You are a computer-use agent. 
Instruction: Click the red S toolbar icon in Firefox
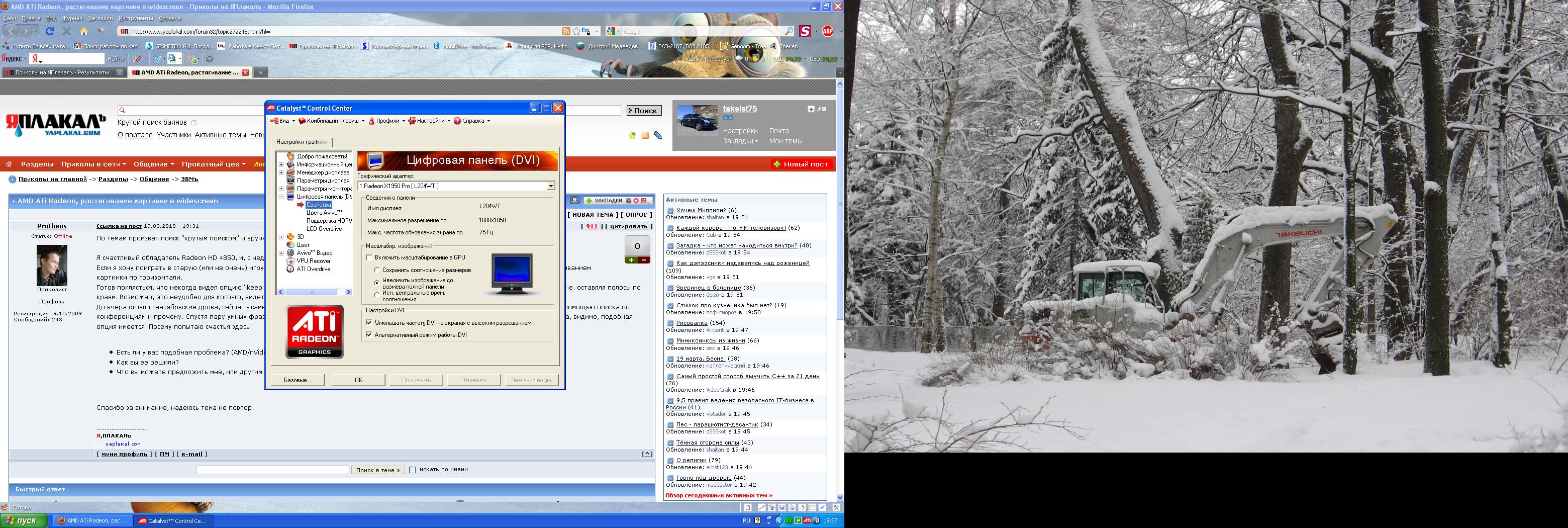click(x=805, y=31)
